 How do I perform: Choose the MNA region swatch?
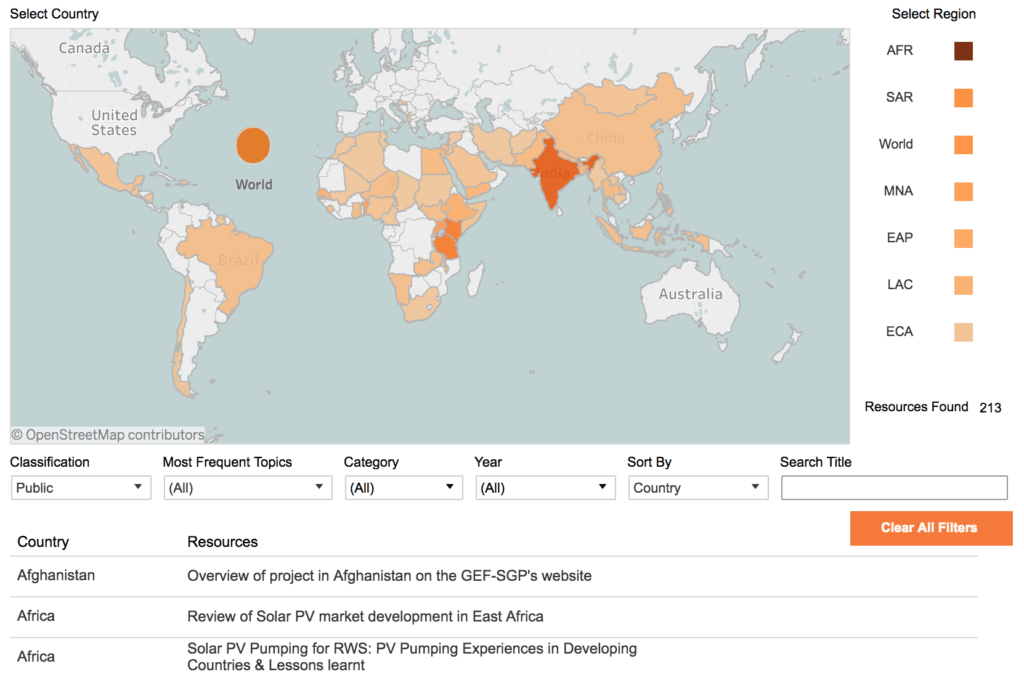pyautogui.click(x=963, y=191)
